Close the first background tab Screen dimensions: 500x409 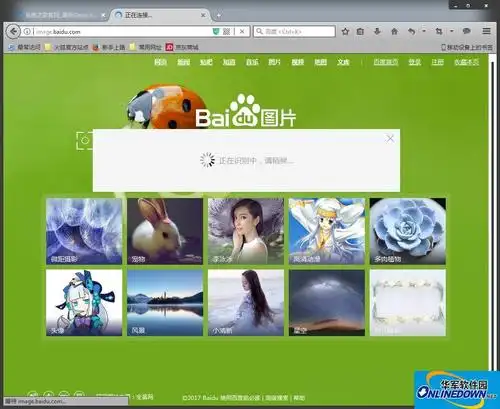103,15
